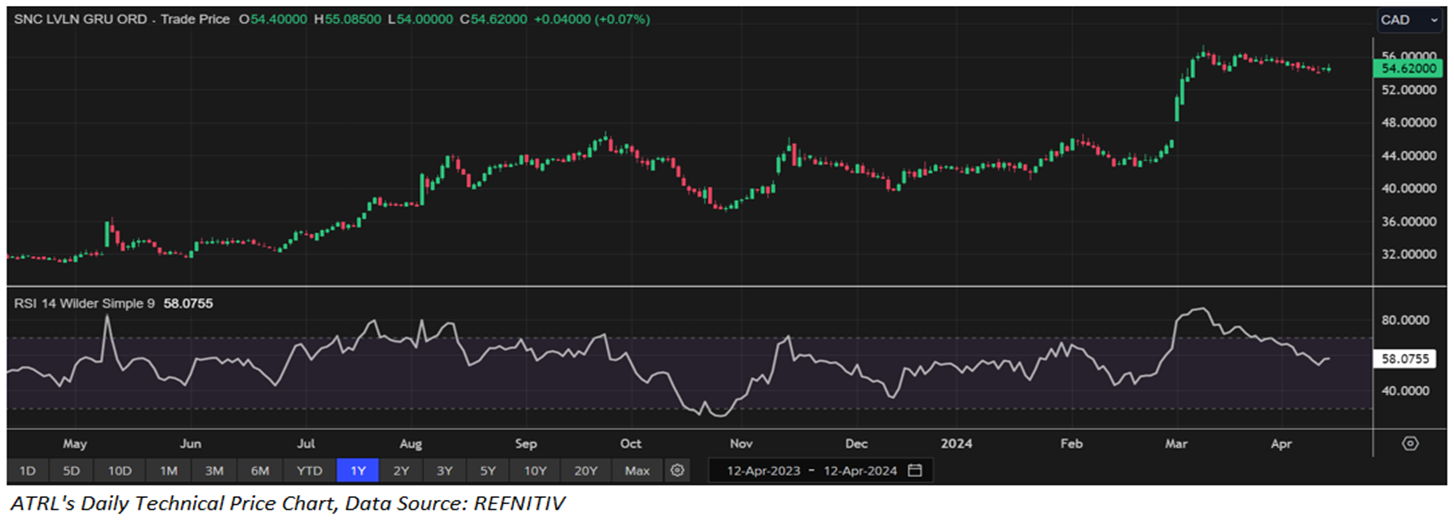Click the calendar icon in date range

tap(915, 470)
